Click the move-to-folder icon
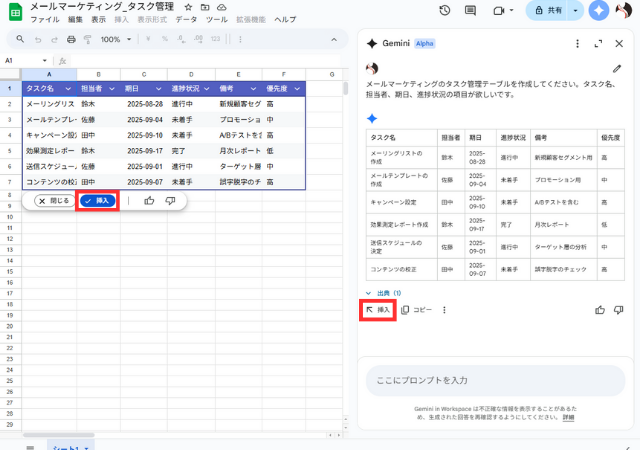Viewport: 640px width, 450px height. 205,7
